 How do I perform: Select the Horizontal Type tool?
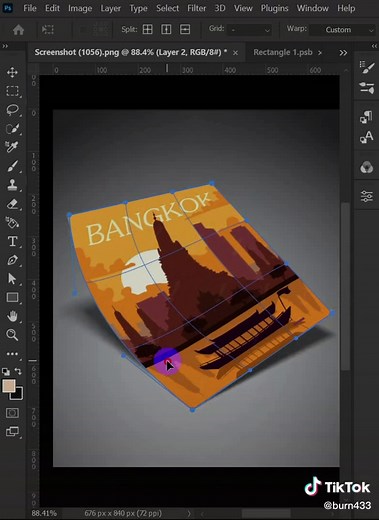pyautogui.click(x=12, y=241)
